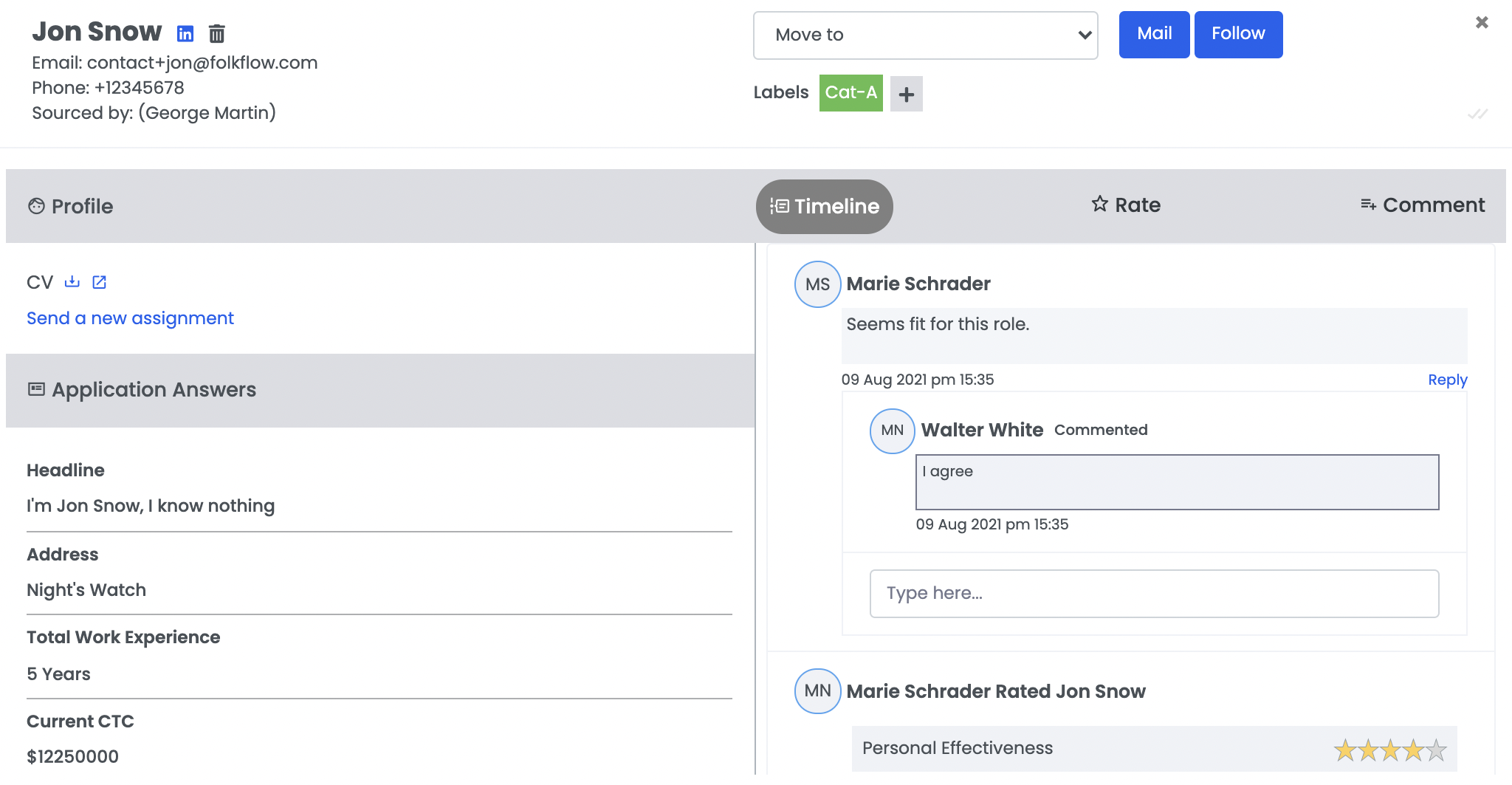Viewport: 1512px width, 785px height.
Task: Click the trash icon to delete candidate
Action: (216, 34)
